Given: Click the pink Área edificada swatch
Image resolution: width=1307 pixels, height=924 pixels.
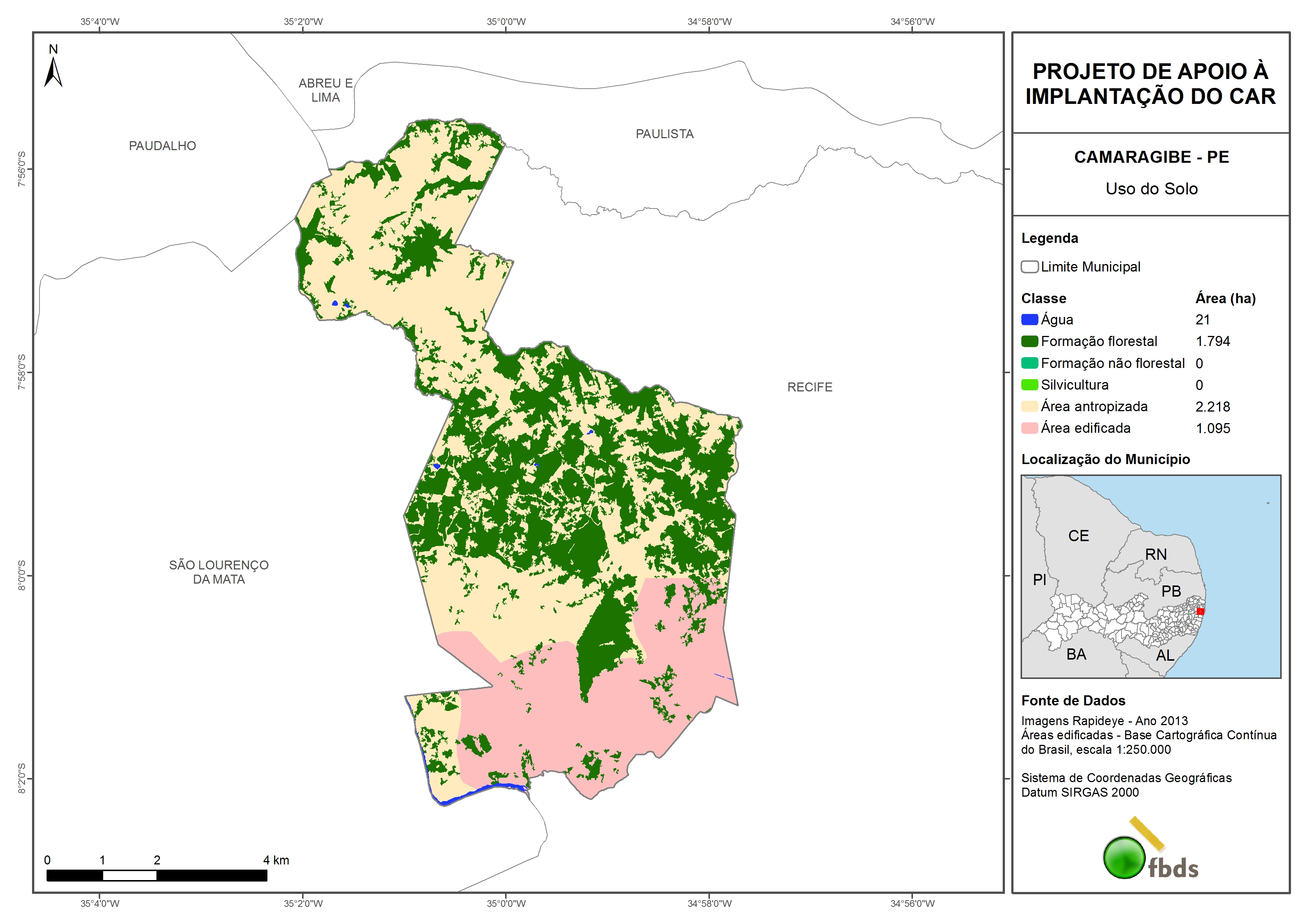Looking at the screenshot, I should (x=1029, y=428).
